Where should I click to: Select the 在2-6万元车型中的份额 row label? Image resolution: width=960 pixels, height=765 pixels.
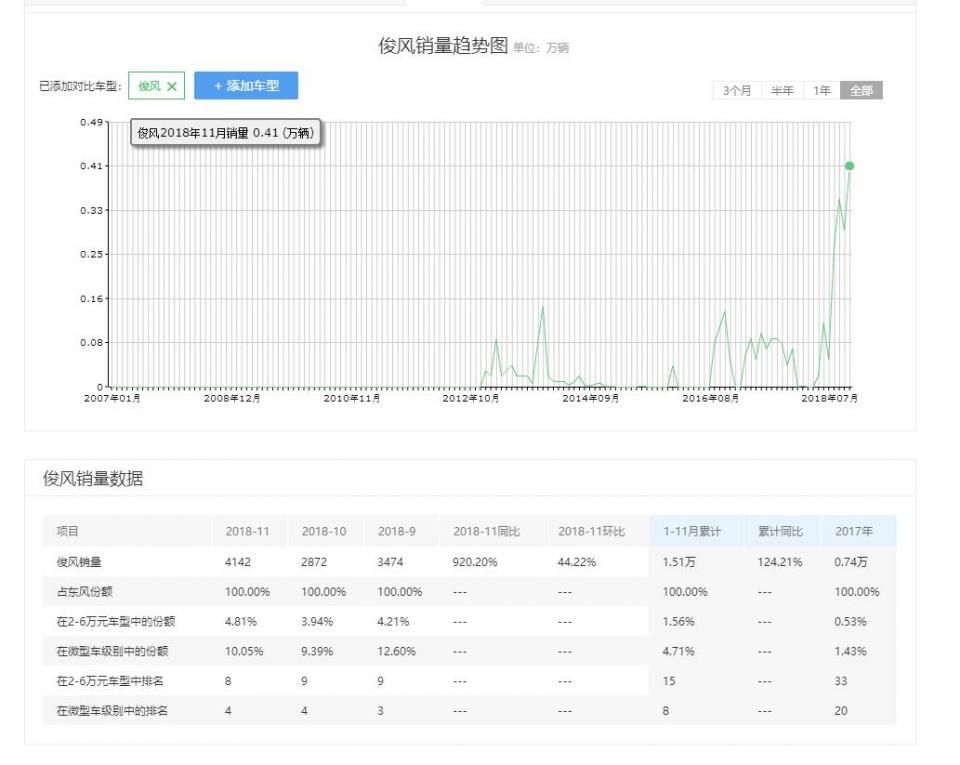click(116, 621)
